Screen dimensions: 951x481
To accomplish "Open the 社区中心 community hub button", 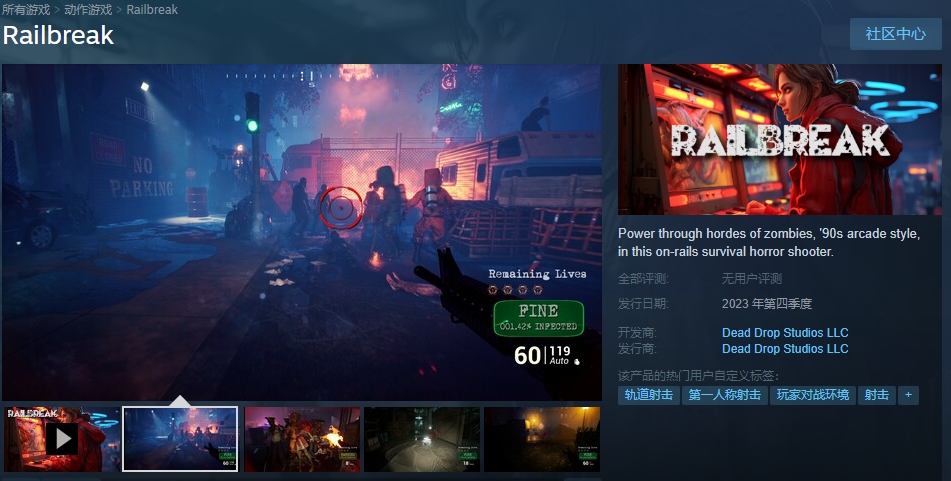I will [895, 34].
